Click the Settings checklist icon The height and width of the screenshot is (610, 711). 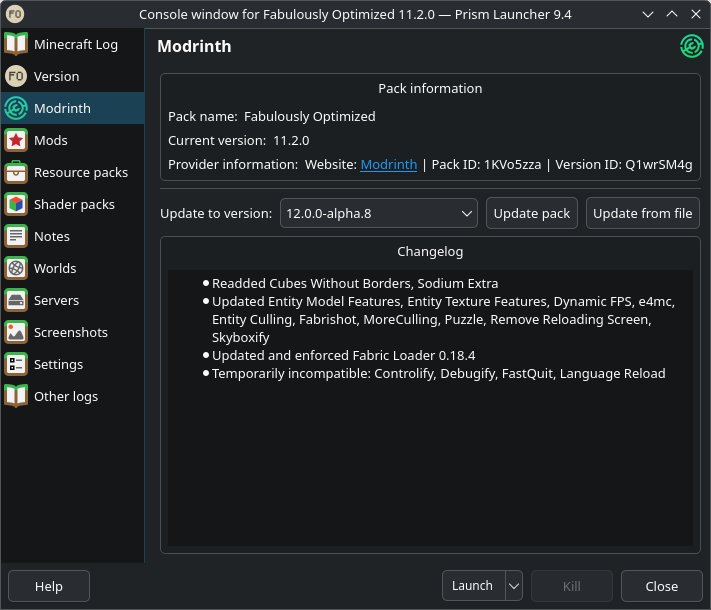point(16,364)
